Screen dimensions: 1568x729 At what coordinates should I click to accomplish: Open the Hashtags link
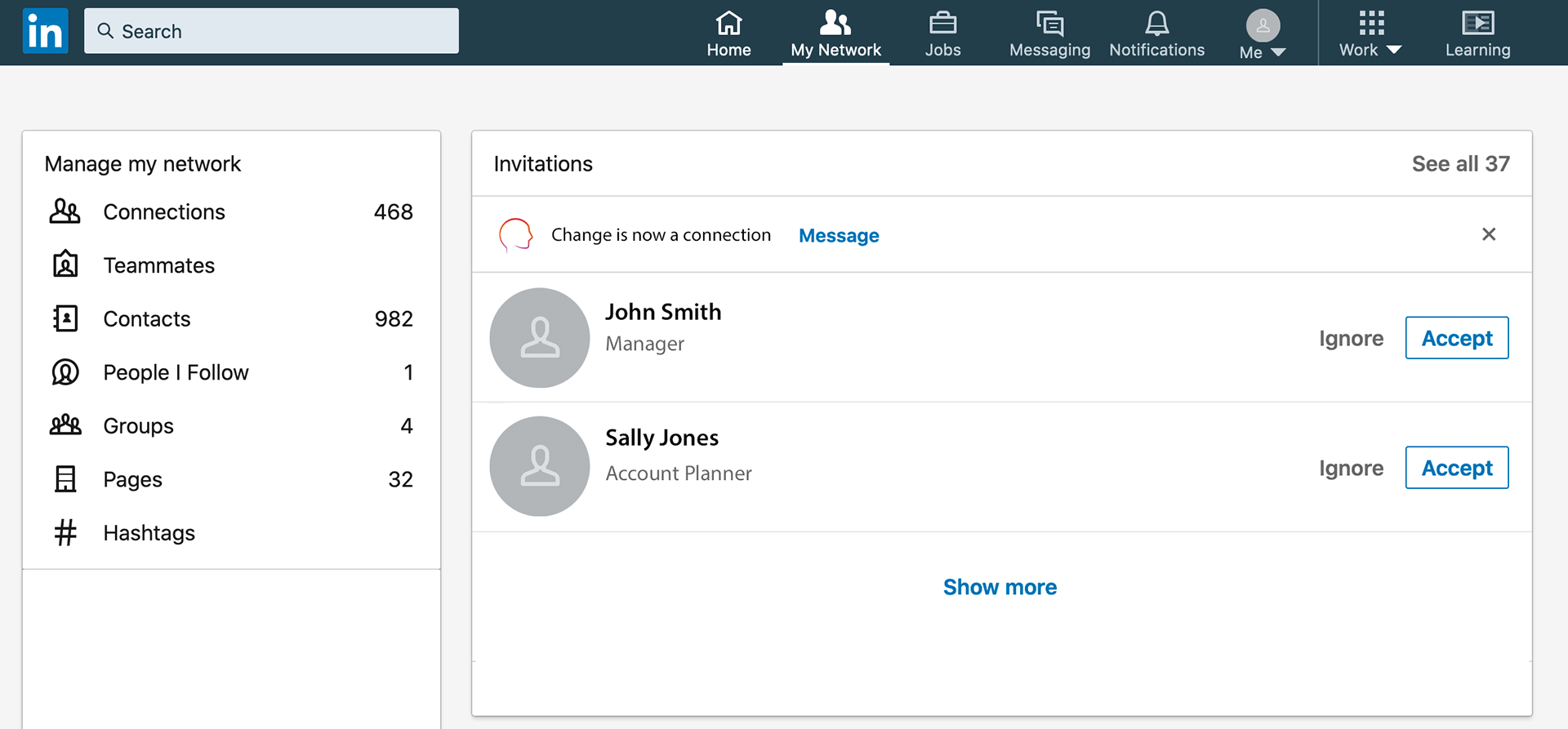[x=149, y=533]
